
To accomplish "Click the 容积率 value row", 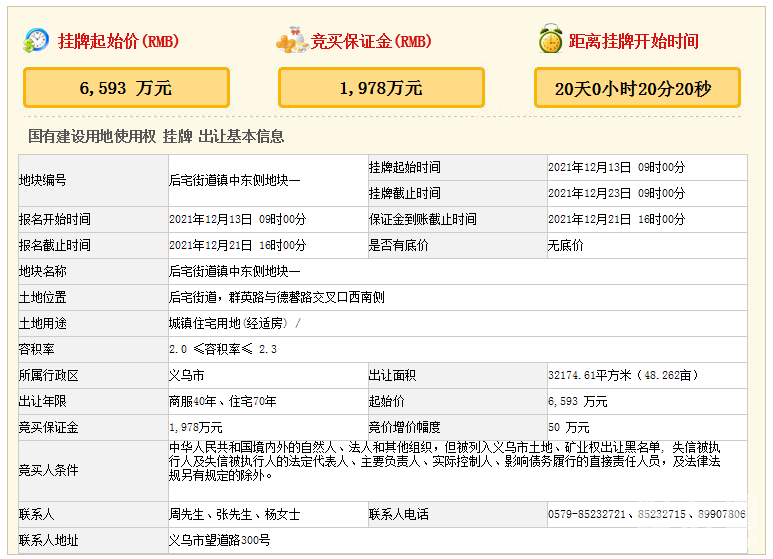I will point(223,350).
